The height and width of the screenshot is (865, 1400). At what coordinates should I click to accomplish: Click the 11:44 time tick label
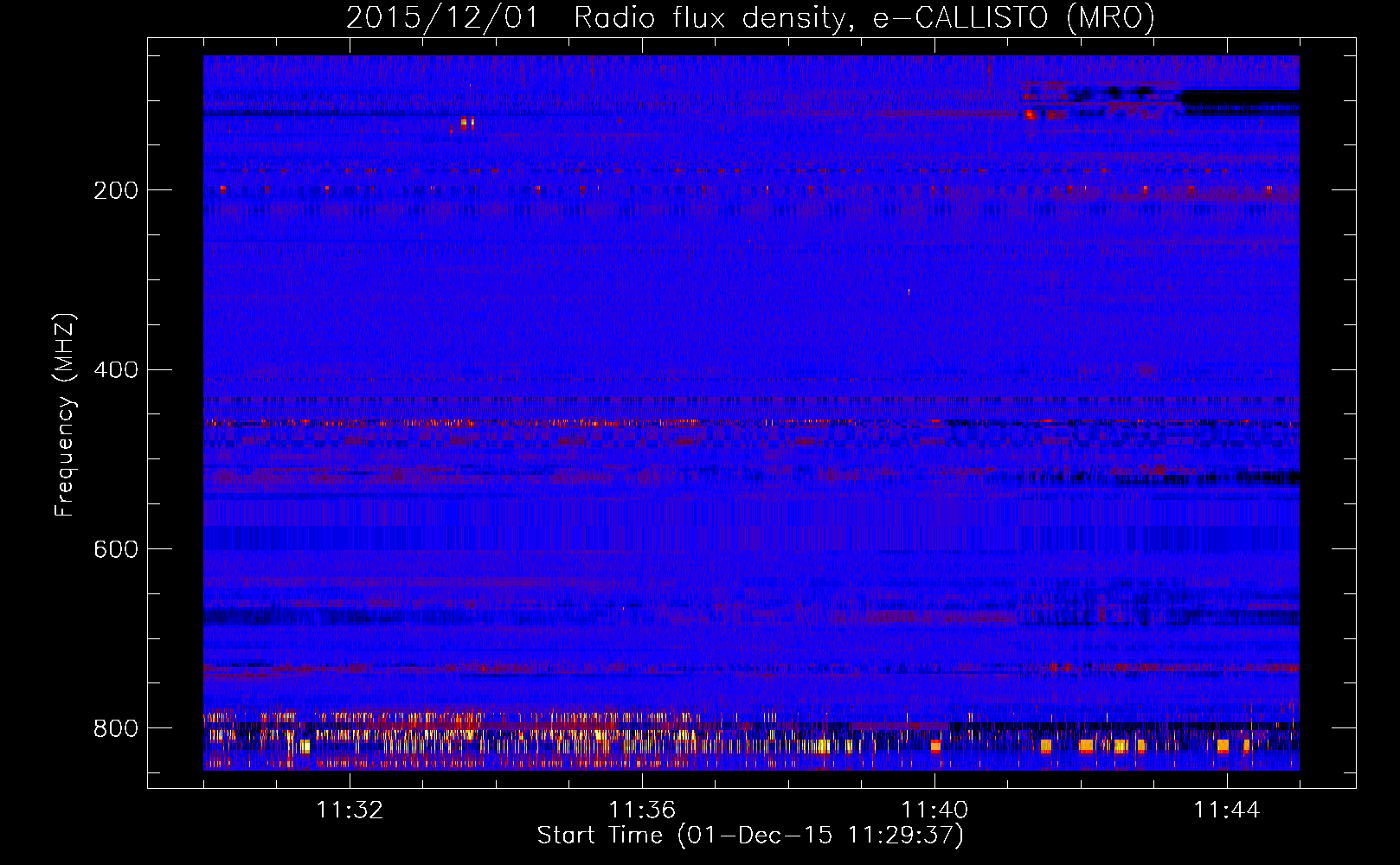[x=1227, y=811]
